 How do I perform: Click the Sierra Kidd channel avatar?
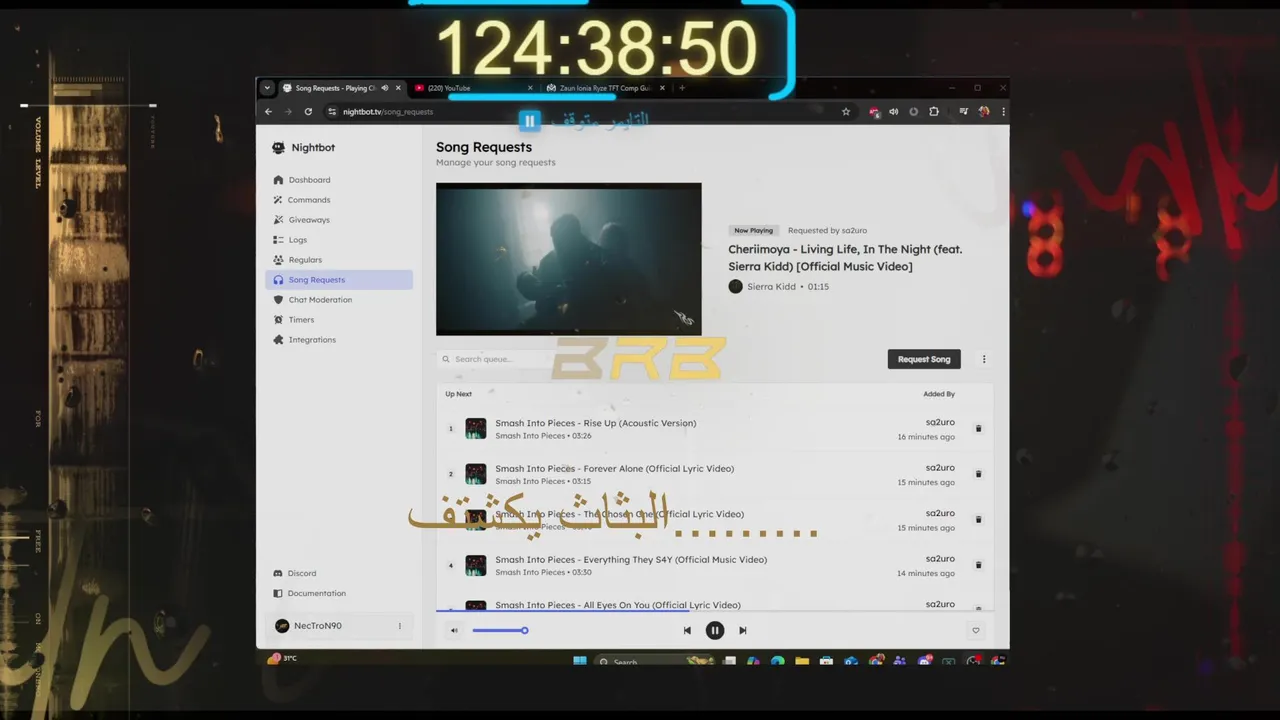pyautogui.click(x=735, y=287)
